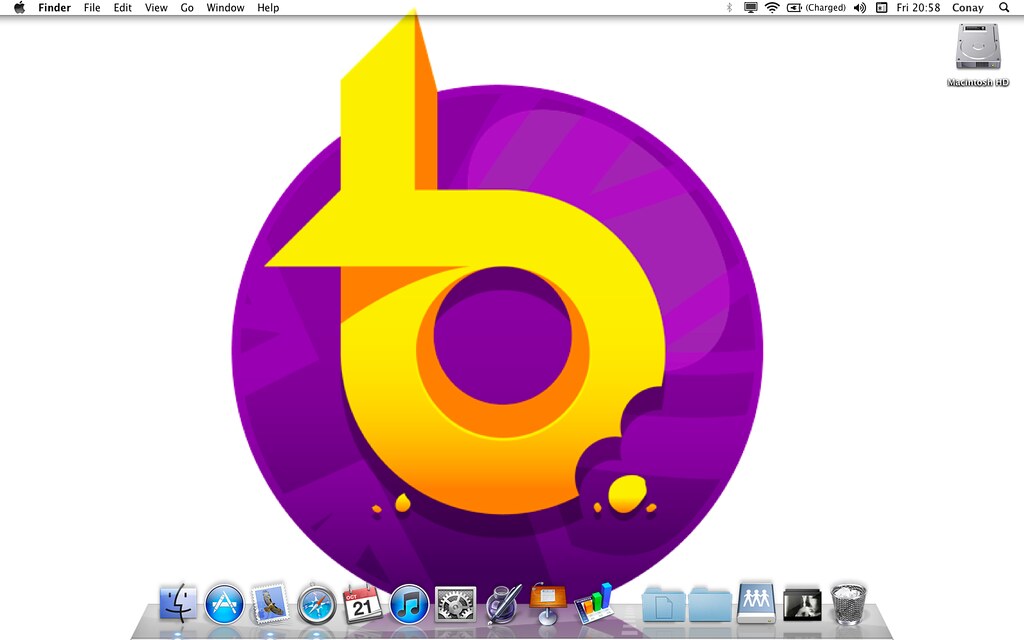Click the square status icon beside the clock

tap(881, 8)
